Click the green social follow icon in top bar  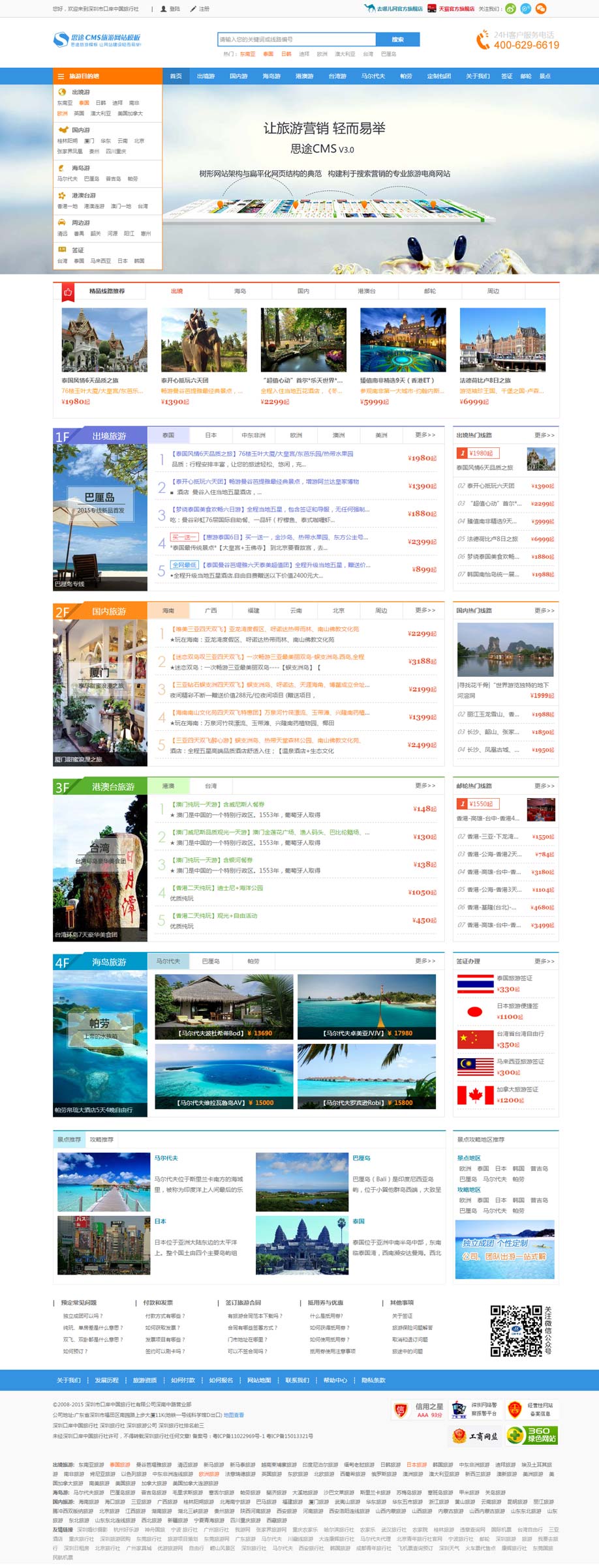(x=510, y=8)
